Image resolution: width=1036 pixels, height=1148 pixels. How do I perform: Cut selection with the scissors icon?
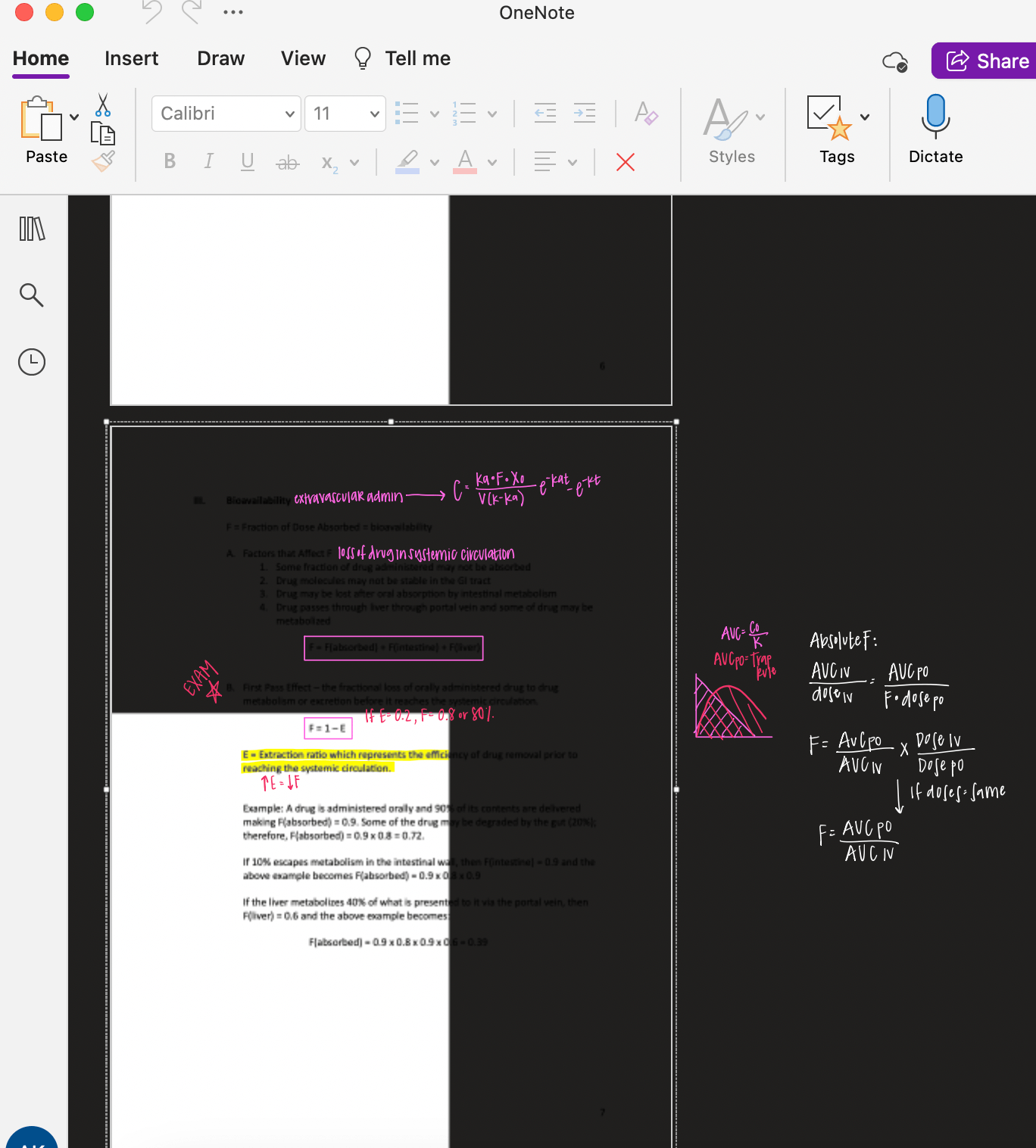(103, 105)
